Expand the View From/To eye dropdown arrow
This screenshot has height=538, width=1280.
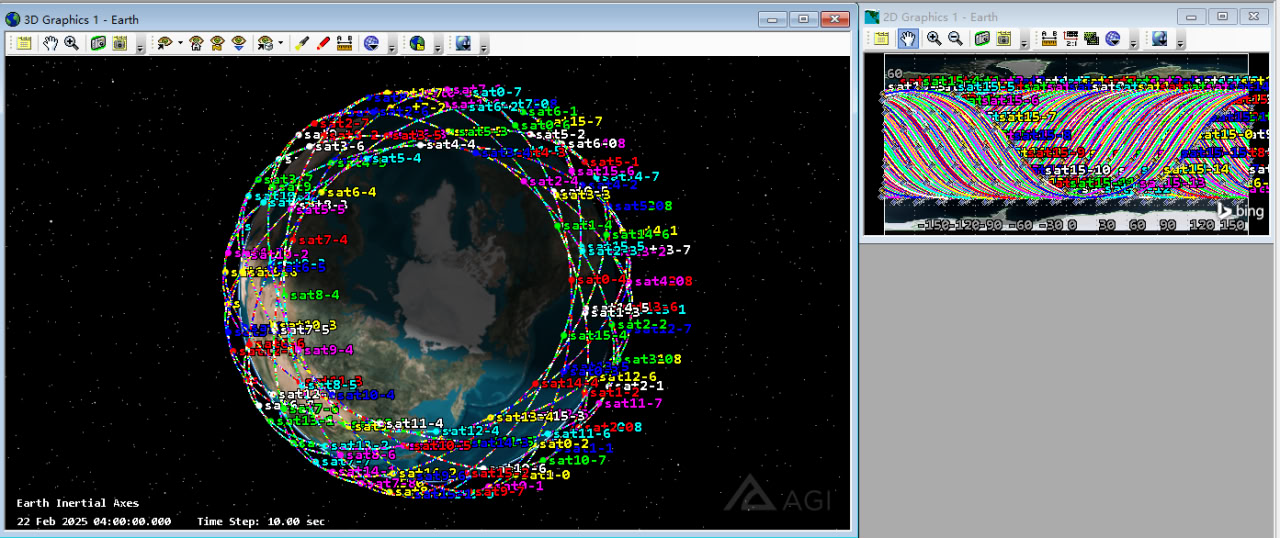pyautogui.click(x=178, y=44)
